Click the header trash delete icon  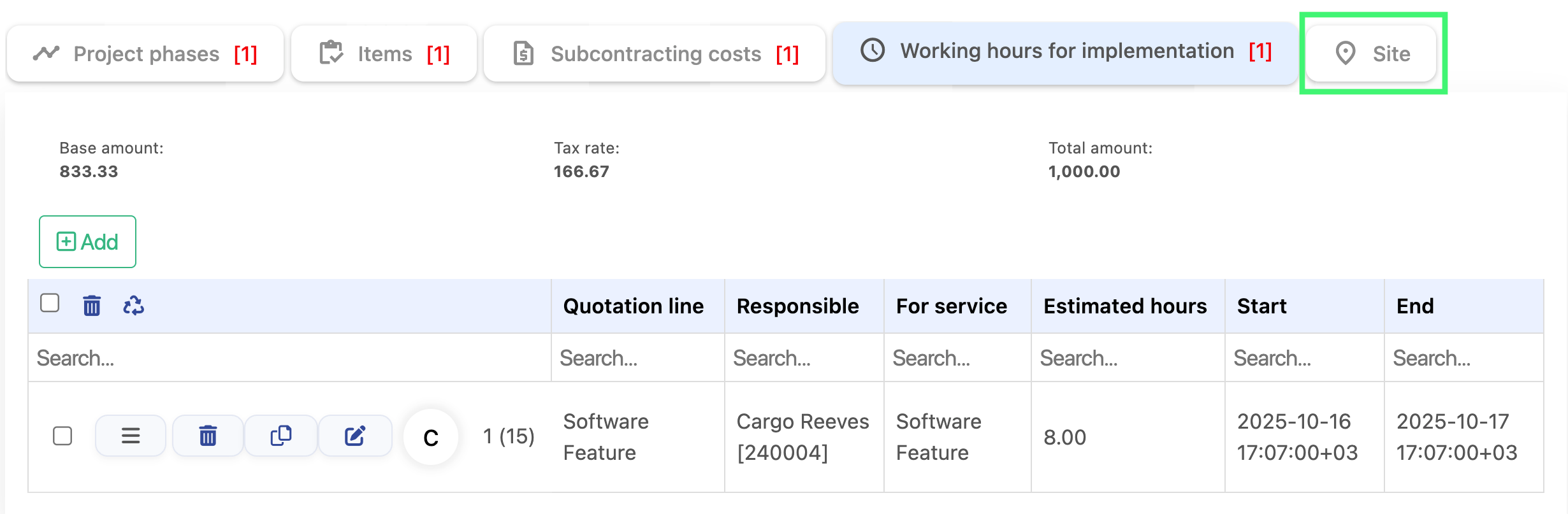point(92,306)
